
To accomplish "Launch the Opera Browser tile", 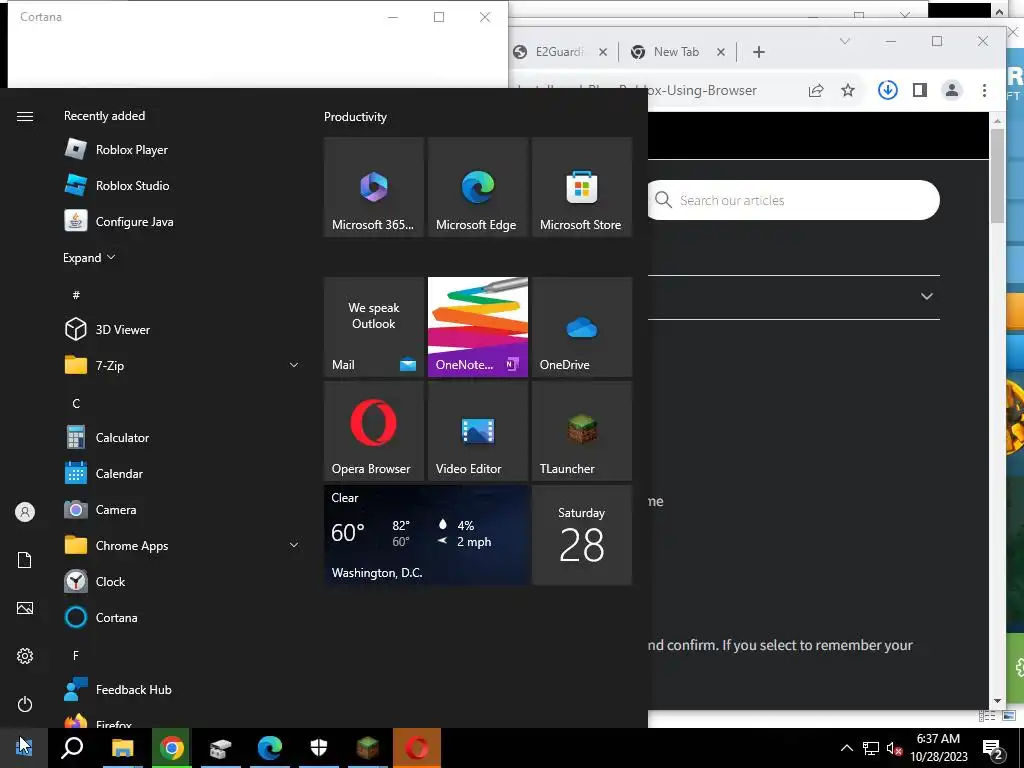I will pyautogui.click(x=374, y=431).
